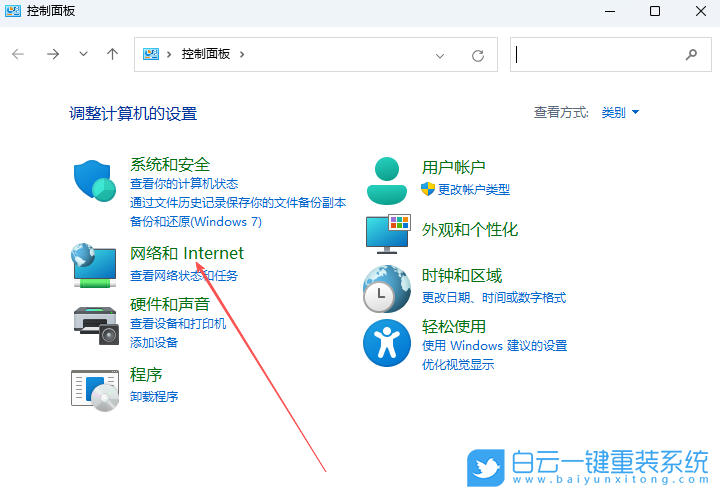The image size is (720, 492).
Task: Minimize the Control Panel window
Action: [x=610, y=11]
